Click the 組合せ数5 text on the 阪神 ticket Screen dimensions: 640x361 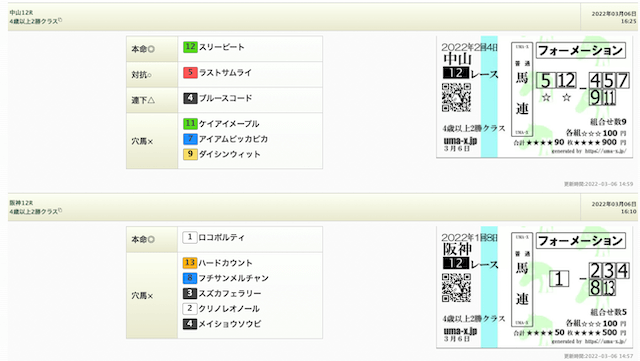pyautogui.click(x=608, y=312)
